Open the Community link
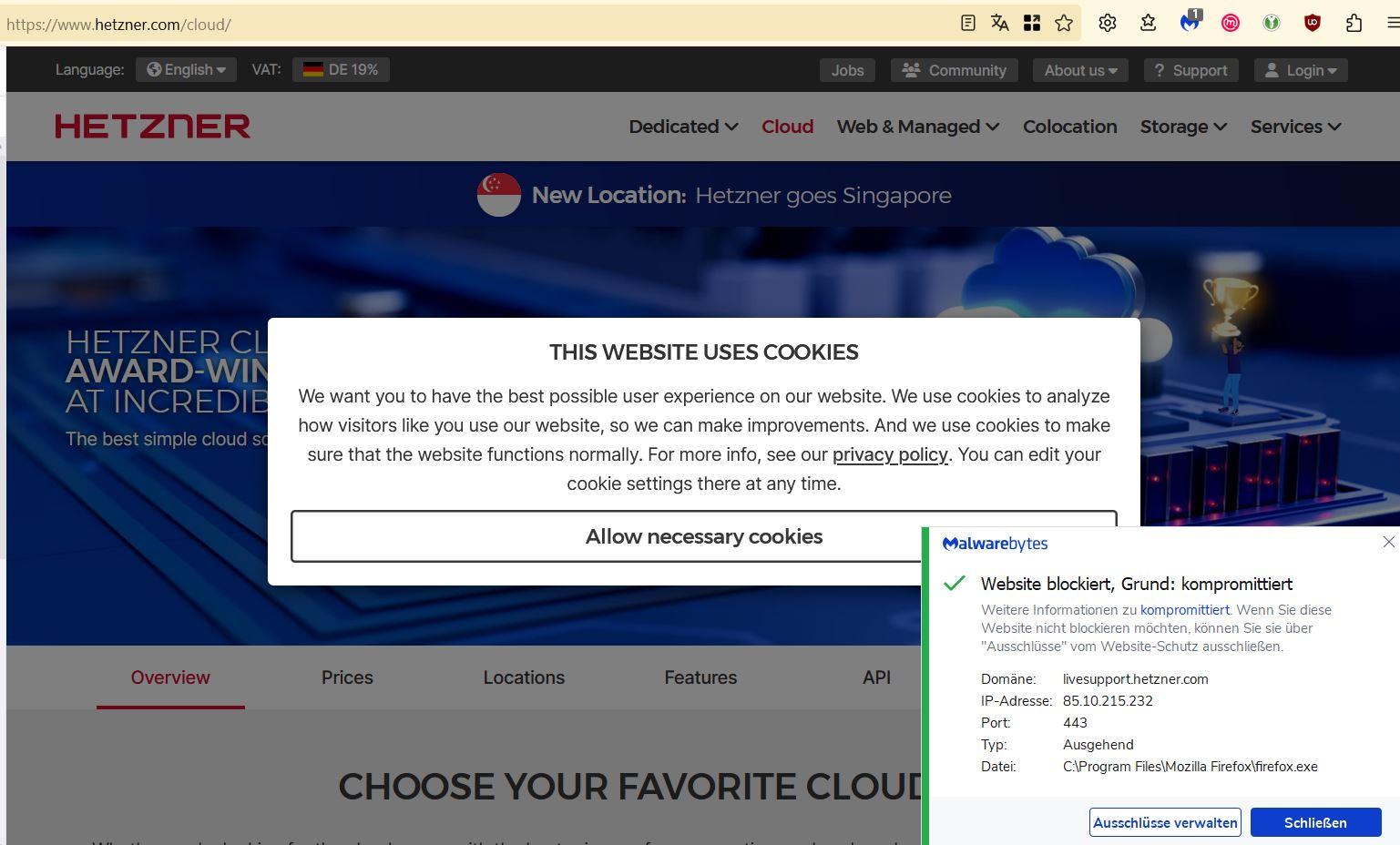Screen dimensions: 1400x845 [954, 70]
